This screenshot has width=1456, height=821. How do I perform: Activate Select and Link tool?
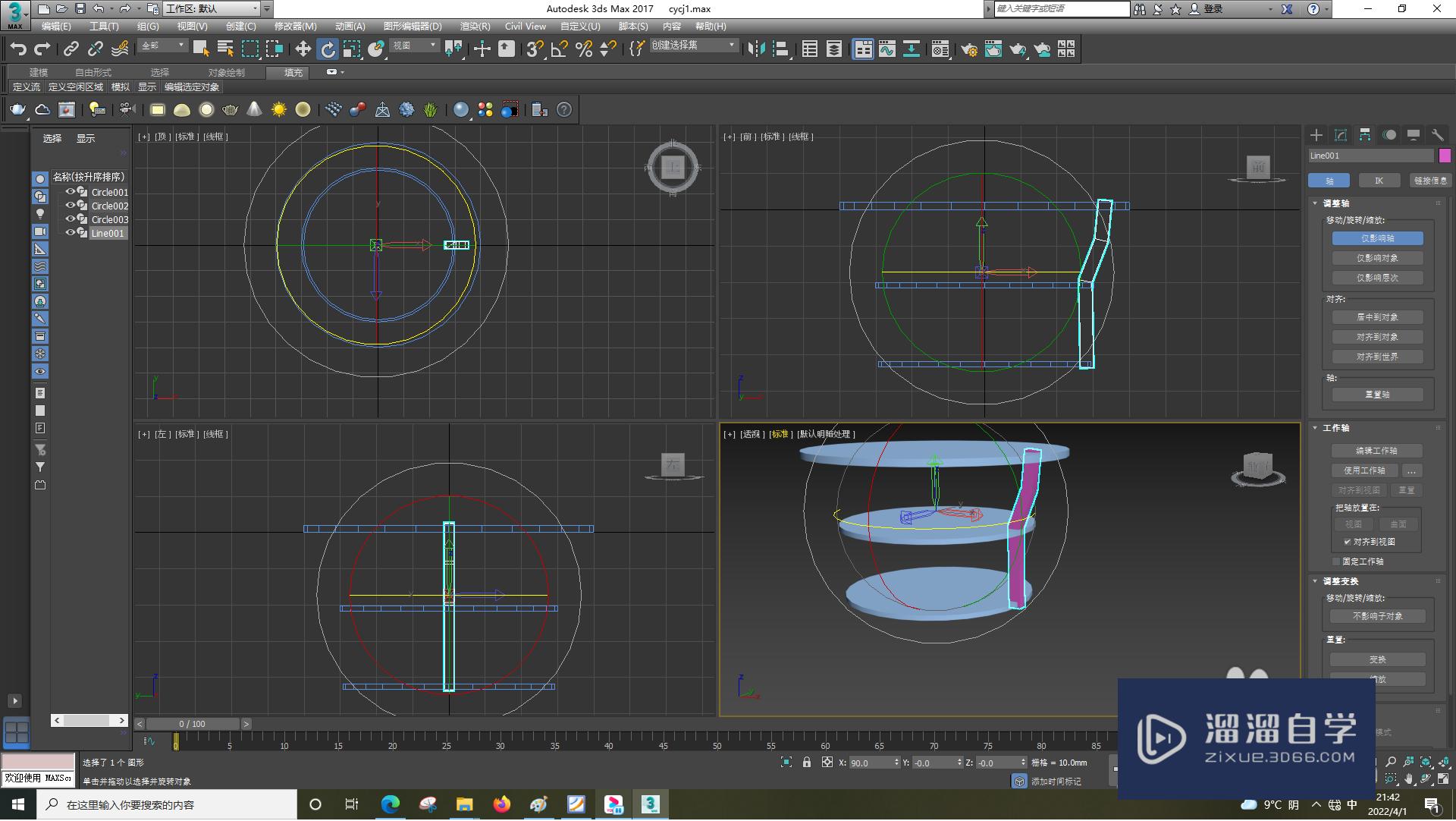tap(71, 49)
